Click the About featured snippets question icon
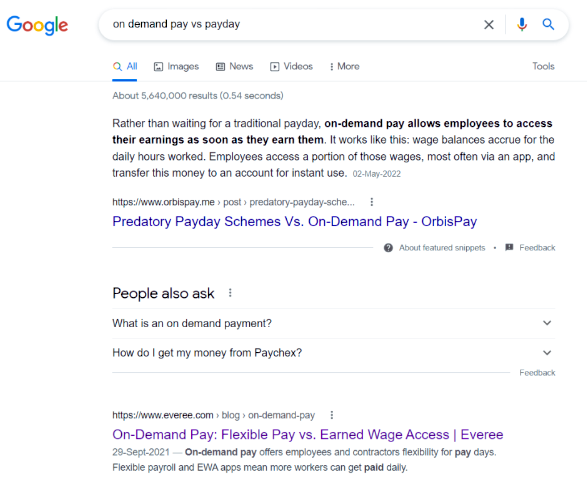The image size is (587, 499). (388, 248)
